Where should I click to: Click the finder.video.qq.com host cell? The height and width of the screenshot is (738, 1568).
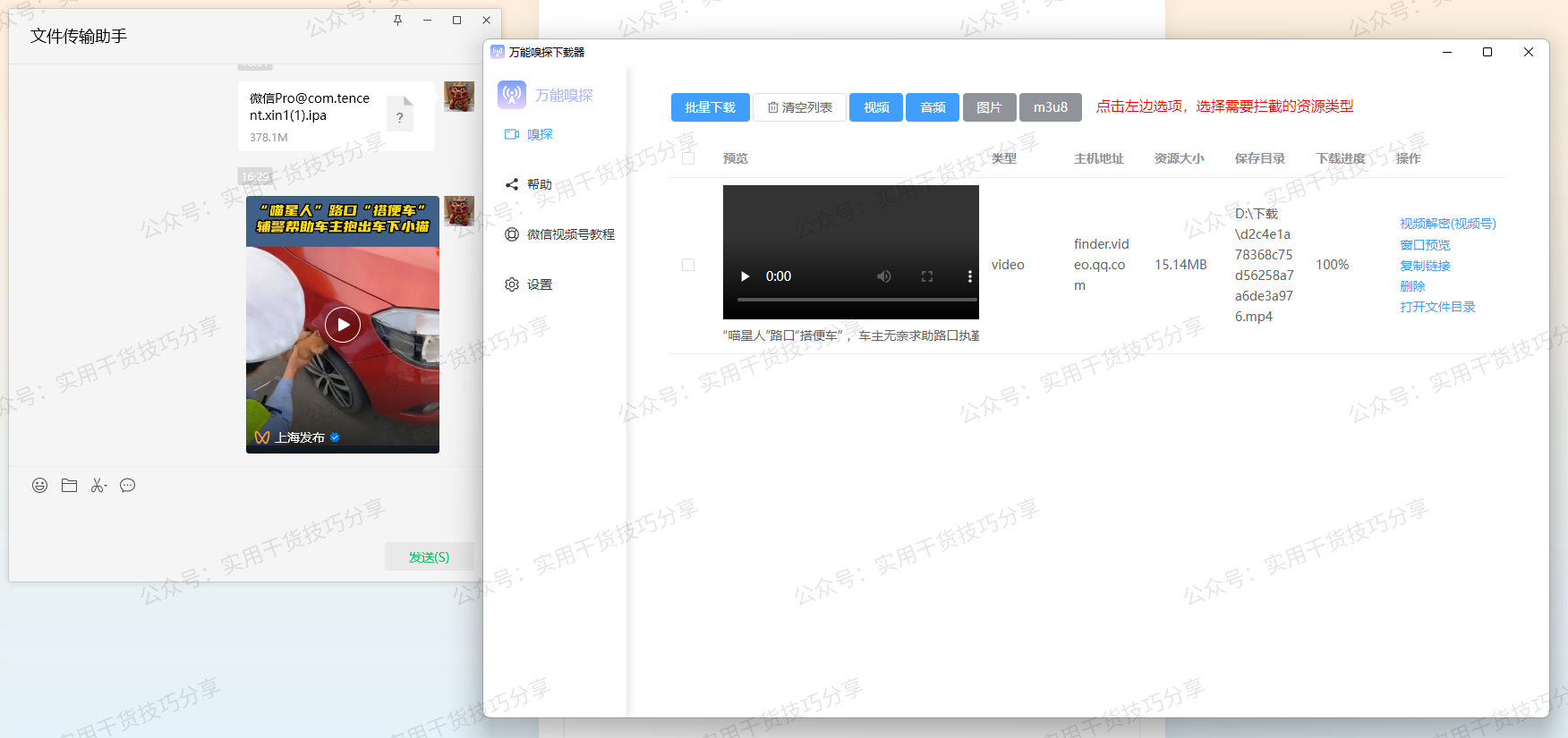point(1102,265)
